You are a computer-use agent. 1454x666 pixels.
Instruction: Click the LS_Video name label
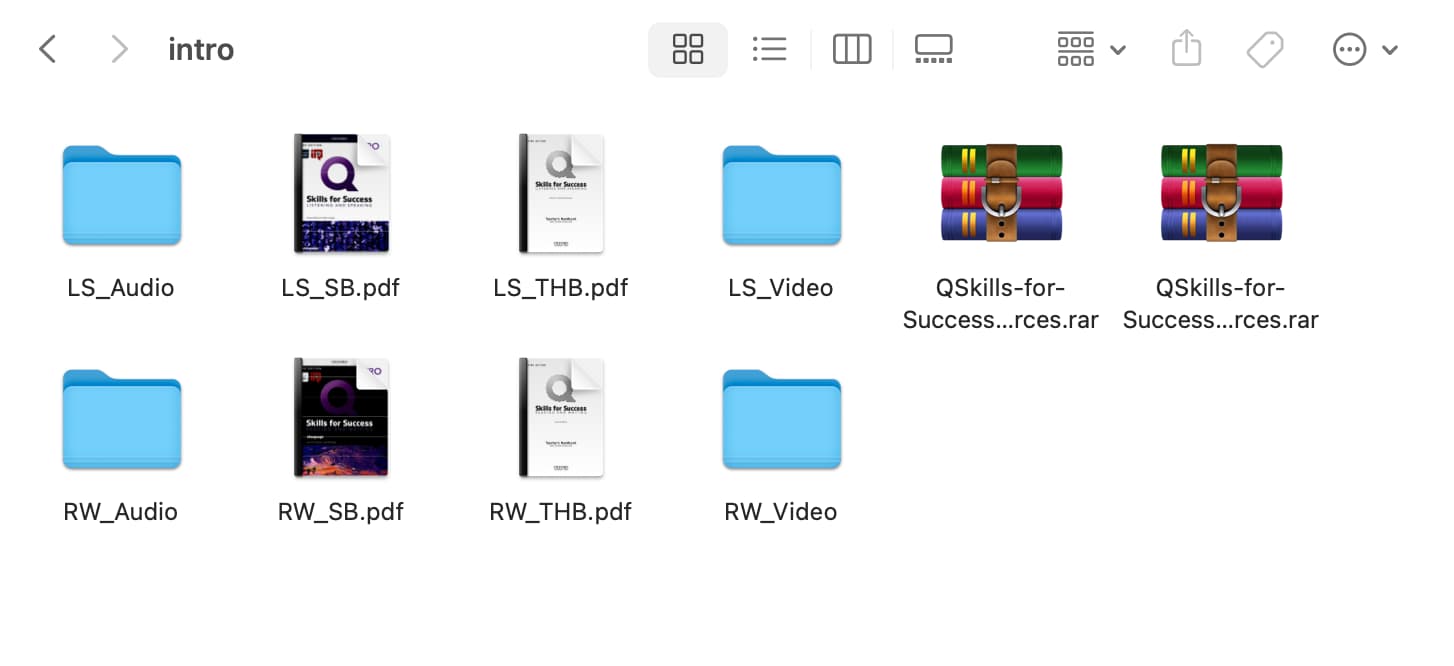pyautogui.click(x=781, y=288)
